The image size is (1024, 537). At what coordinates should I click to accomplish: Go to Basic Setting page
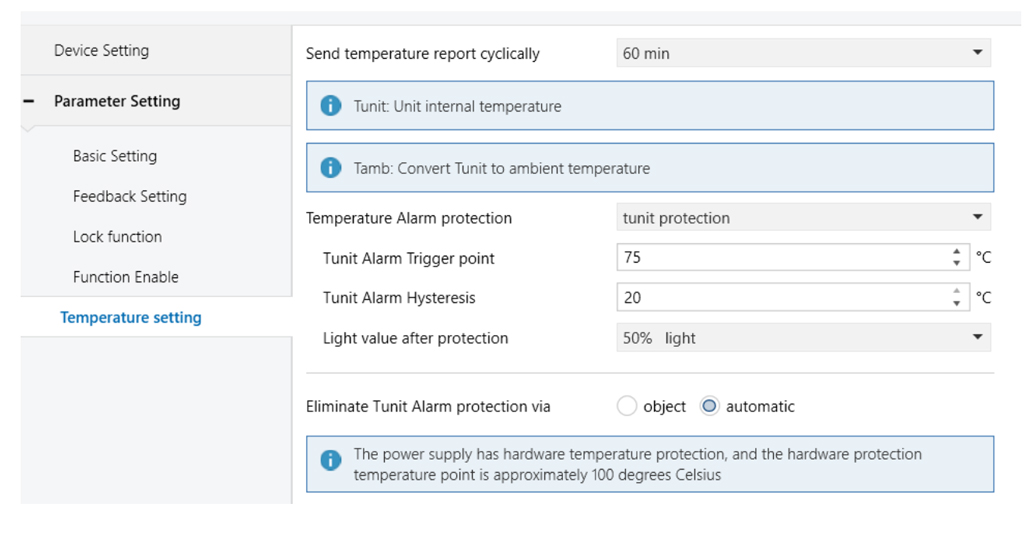[115, 156]
